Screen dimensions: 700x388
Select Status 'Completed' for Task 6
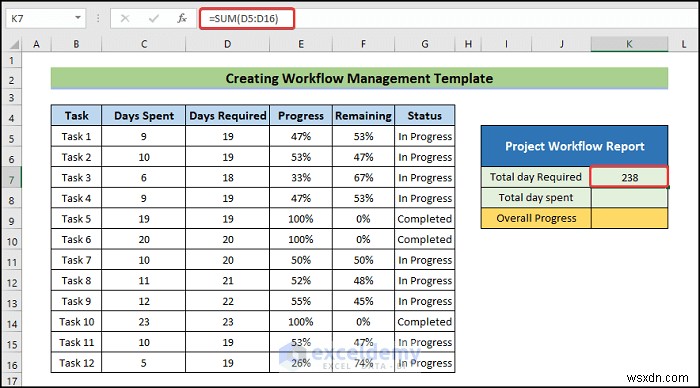(x=425, y=239)
